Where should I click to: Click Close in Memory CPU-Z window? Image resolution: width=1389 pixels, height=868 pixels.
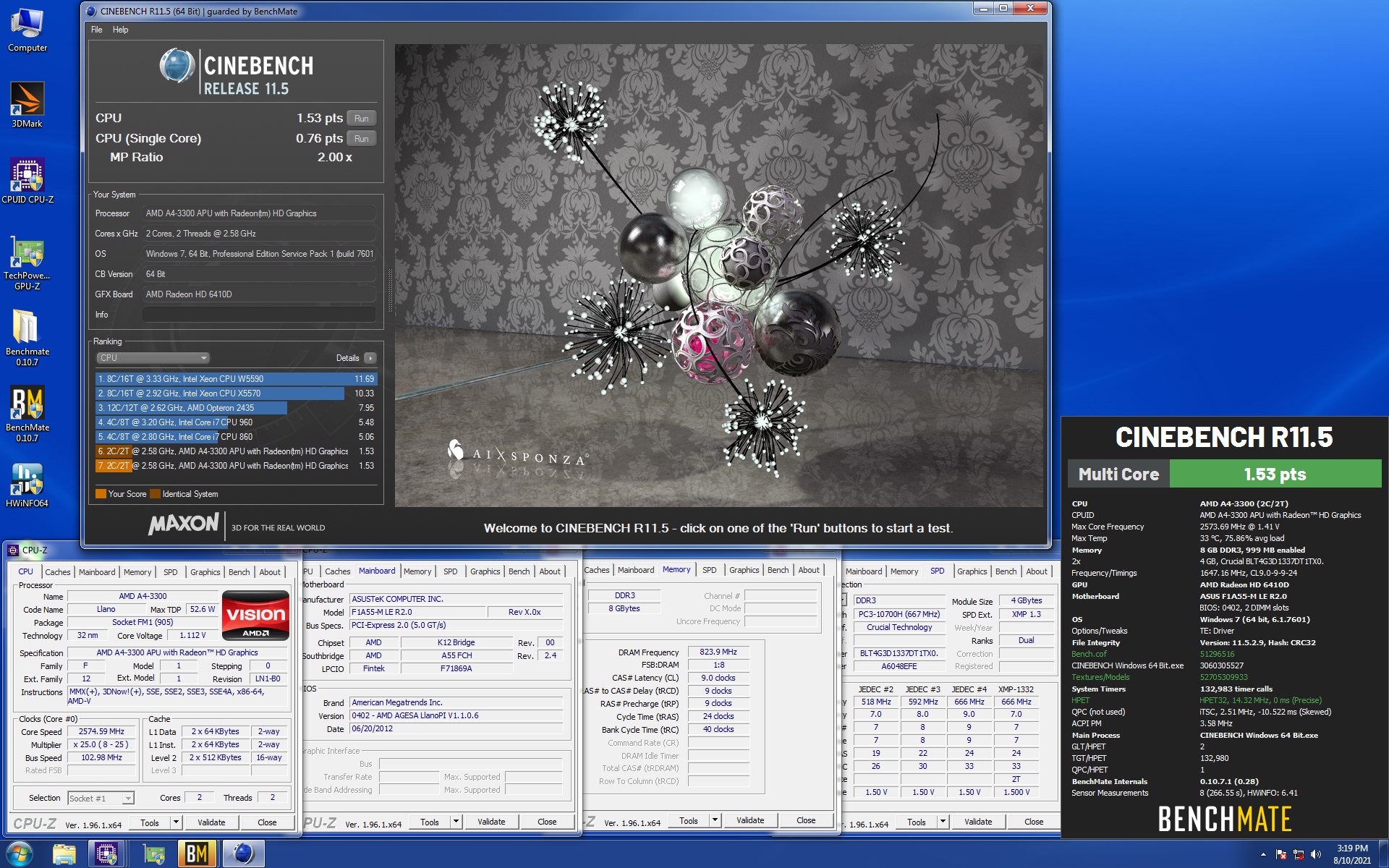point(806,820)
